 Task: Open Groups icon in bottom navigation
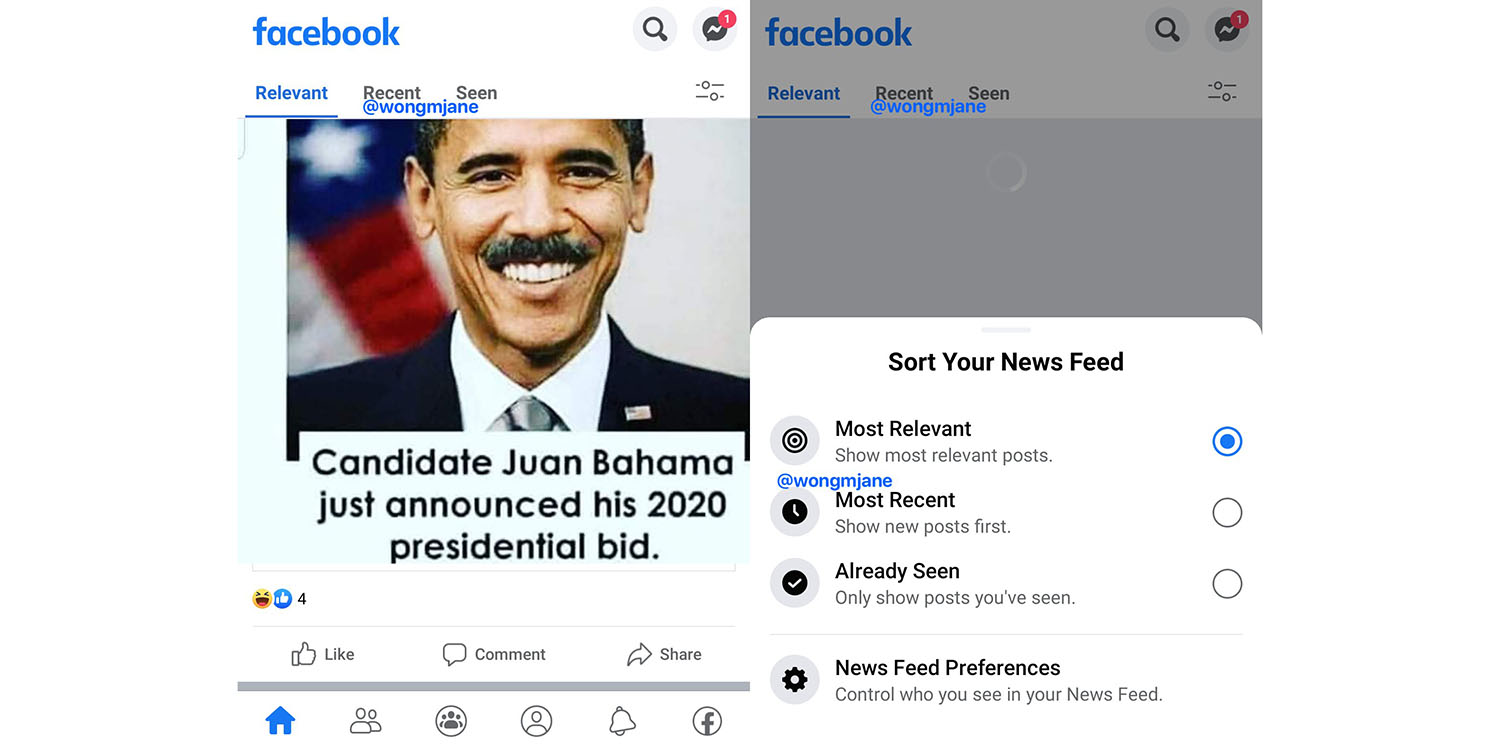click(451, 720)
